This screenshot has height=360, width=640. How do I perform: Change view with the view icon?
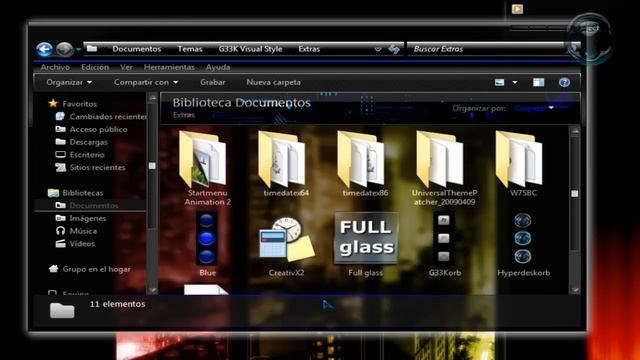click(x=500, y=82)
